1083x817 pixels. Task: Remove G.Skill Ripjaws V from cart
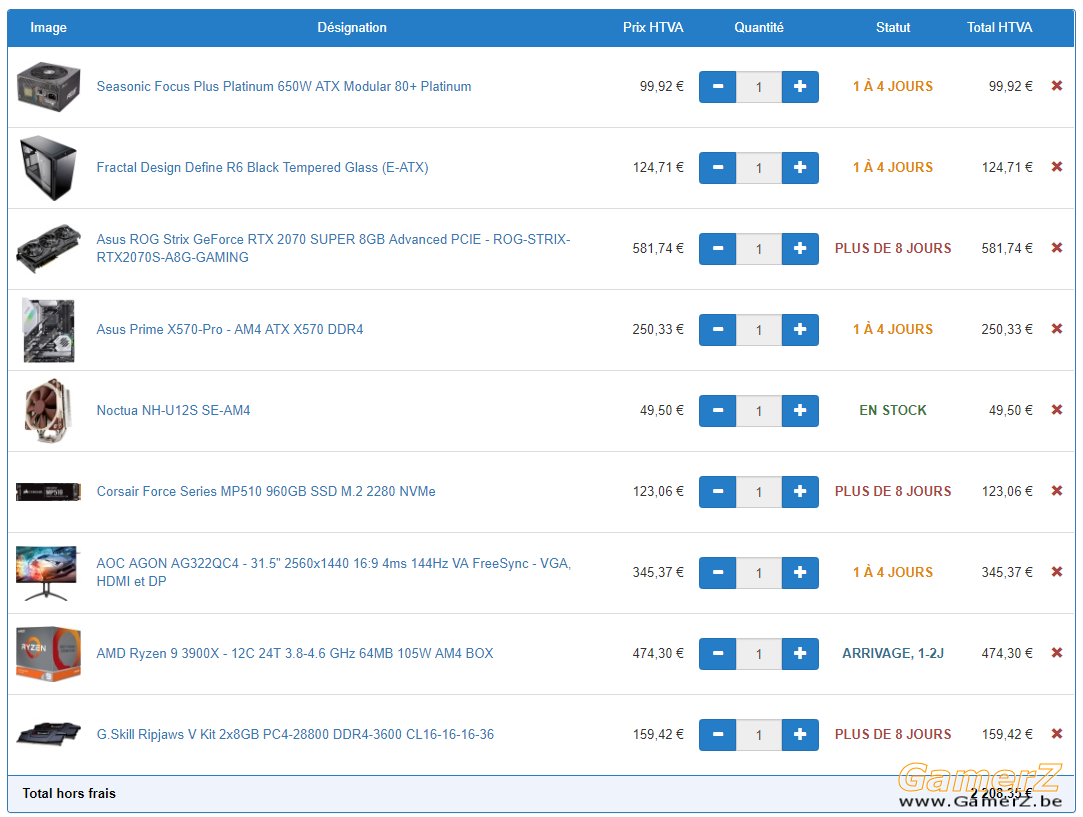pyautogui.click(x=1057, y=733)
